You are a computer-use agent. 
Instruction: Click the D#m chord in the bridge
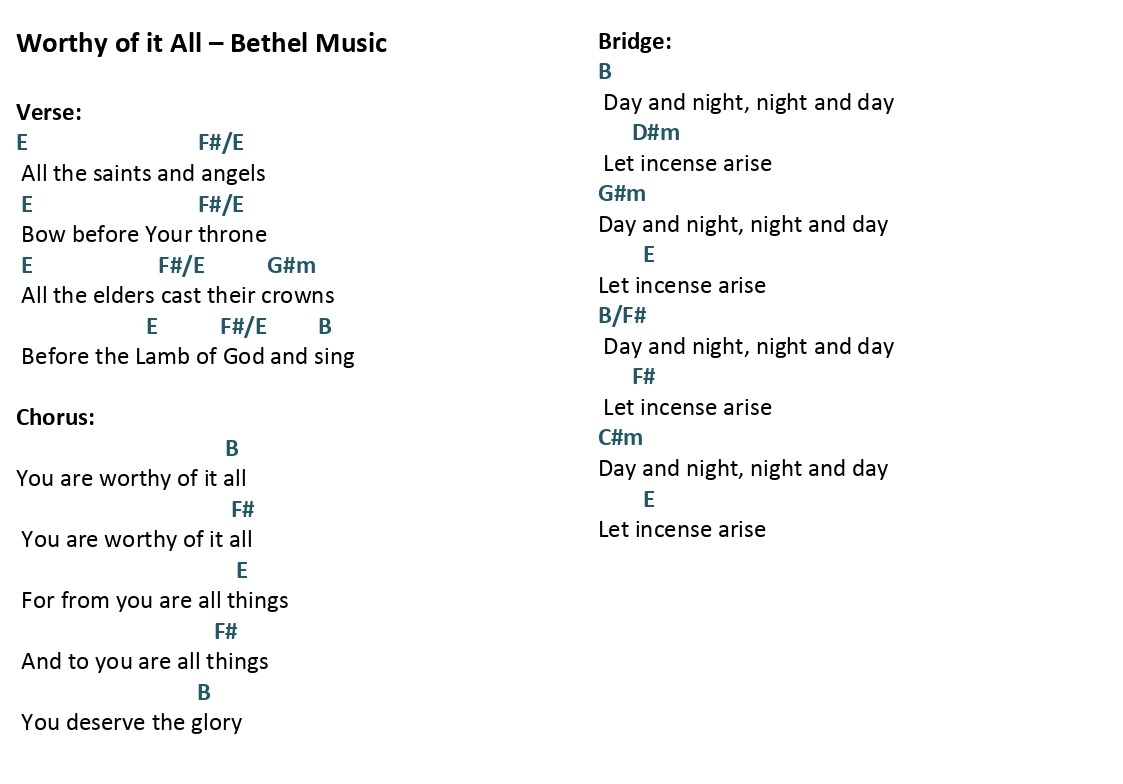point(656,132)
